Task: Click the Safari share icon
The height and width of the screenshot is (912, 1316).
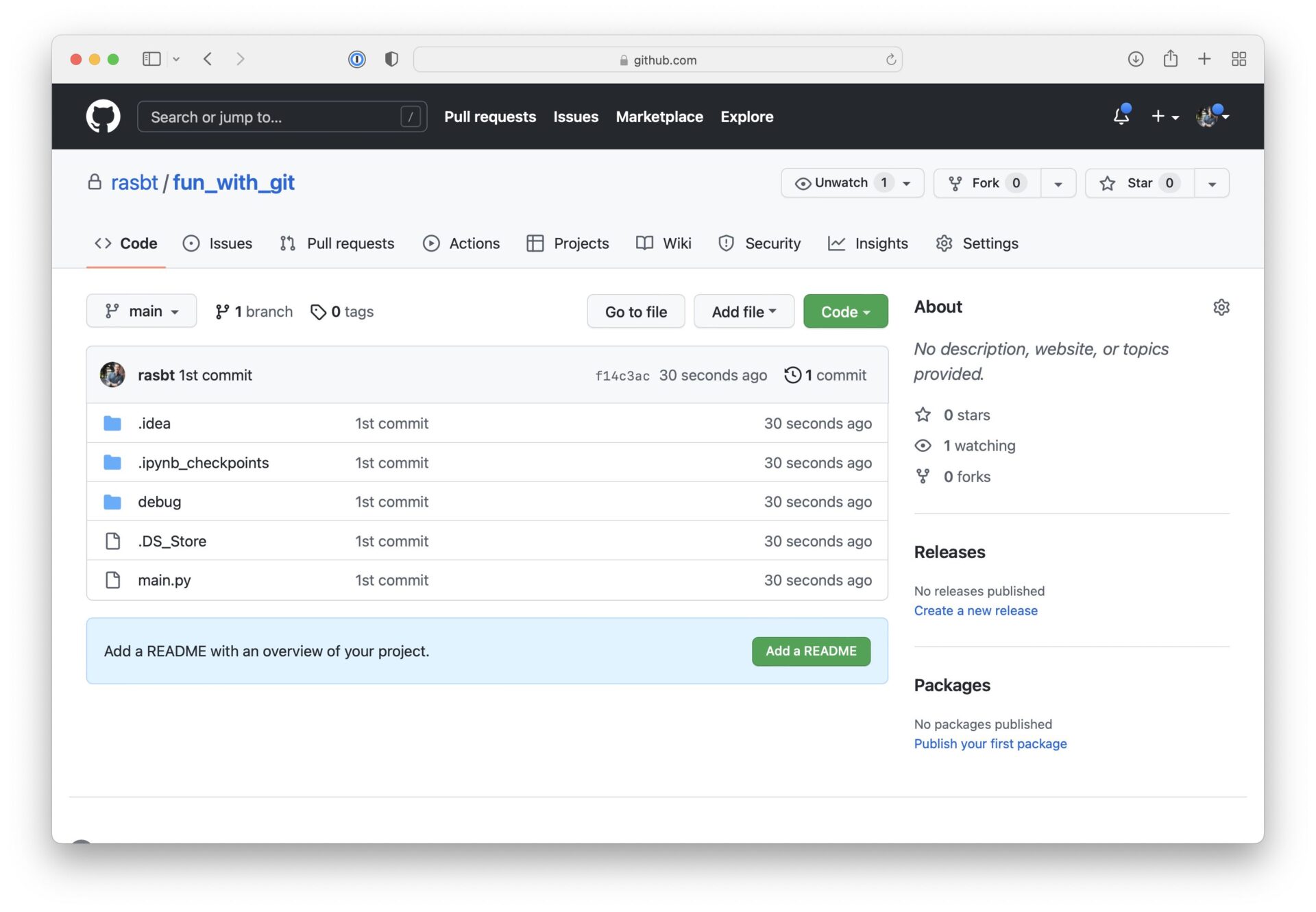Action: tap(1171, 59)
